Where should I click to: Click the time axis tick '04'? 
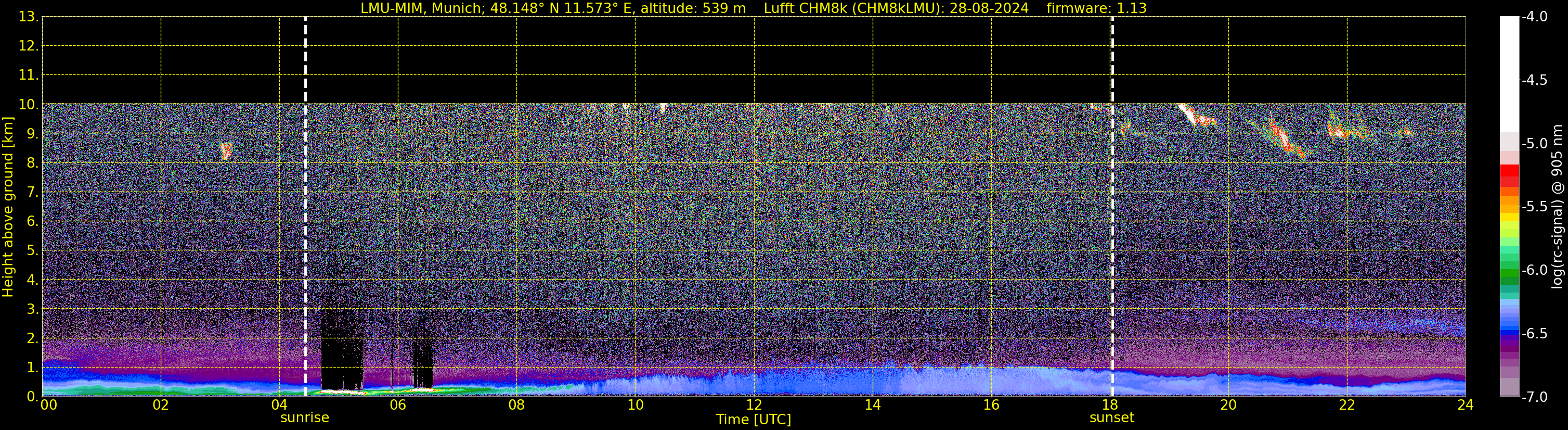(279, 405)
